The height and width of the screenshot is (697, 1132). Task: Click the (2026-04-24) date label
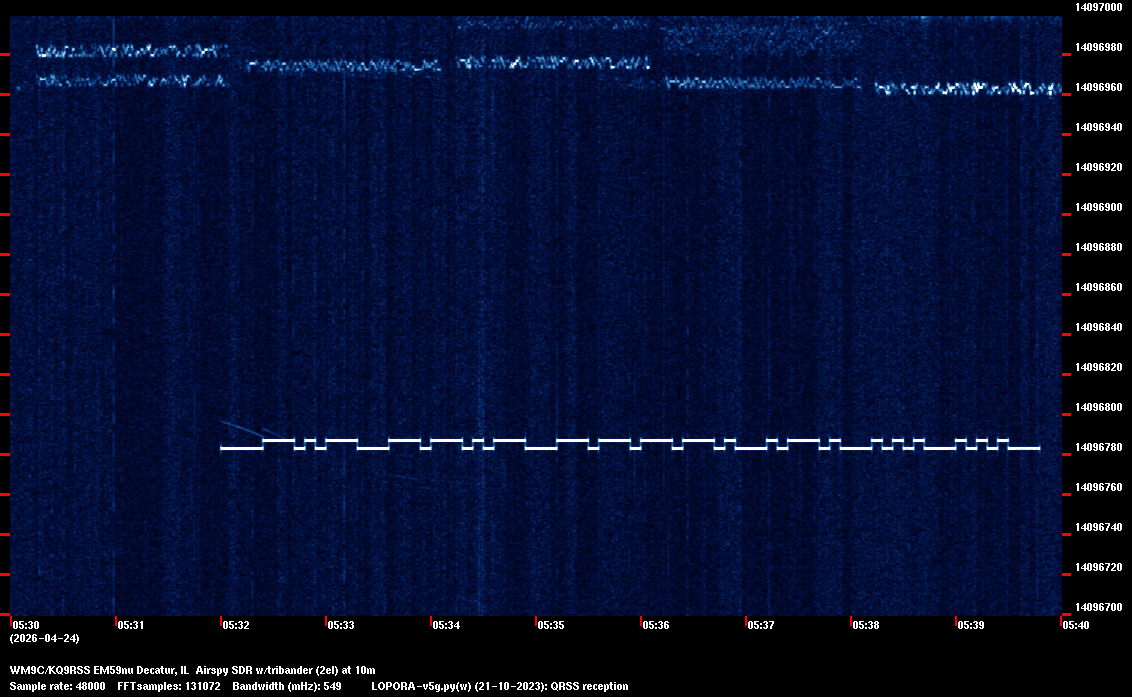[44, 638]
